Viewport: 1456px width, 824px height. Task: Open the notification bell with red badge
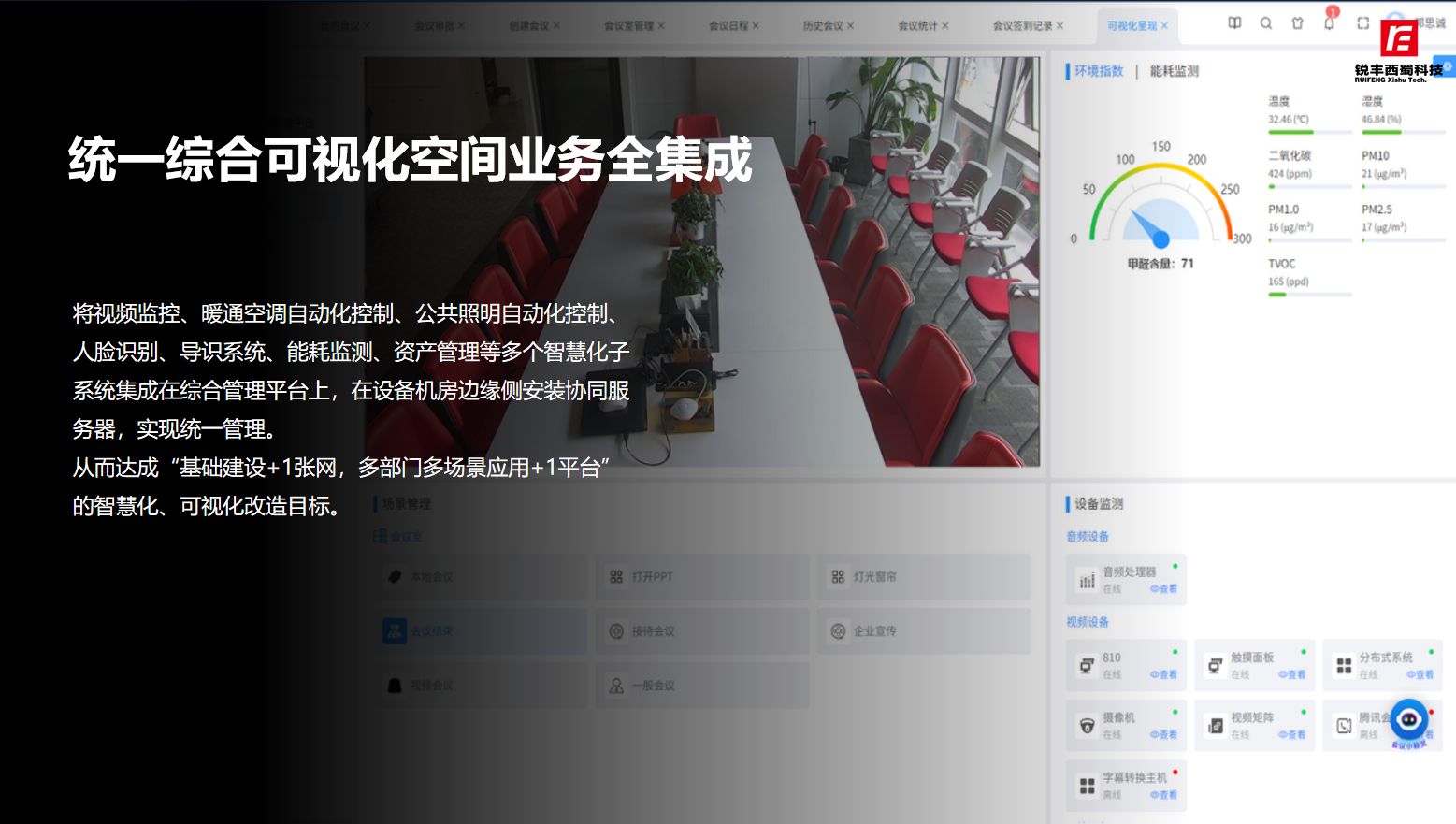point(1329,23)
